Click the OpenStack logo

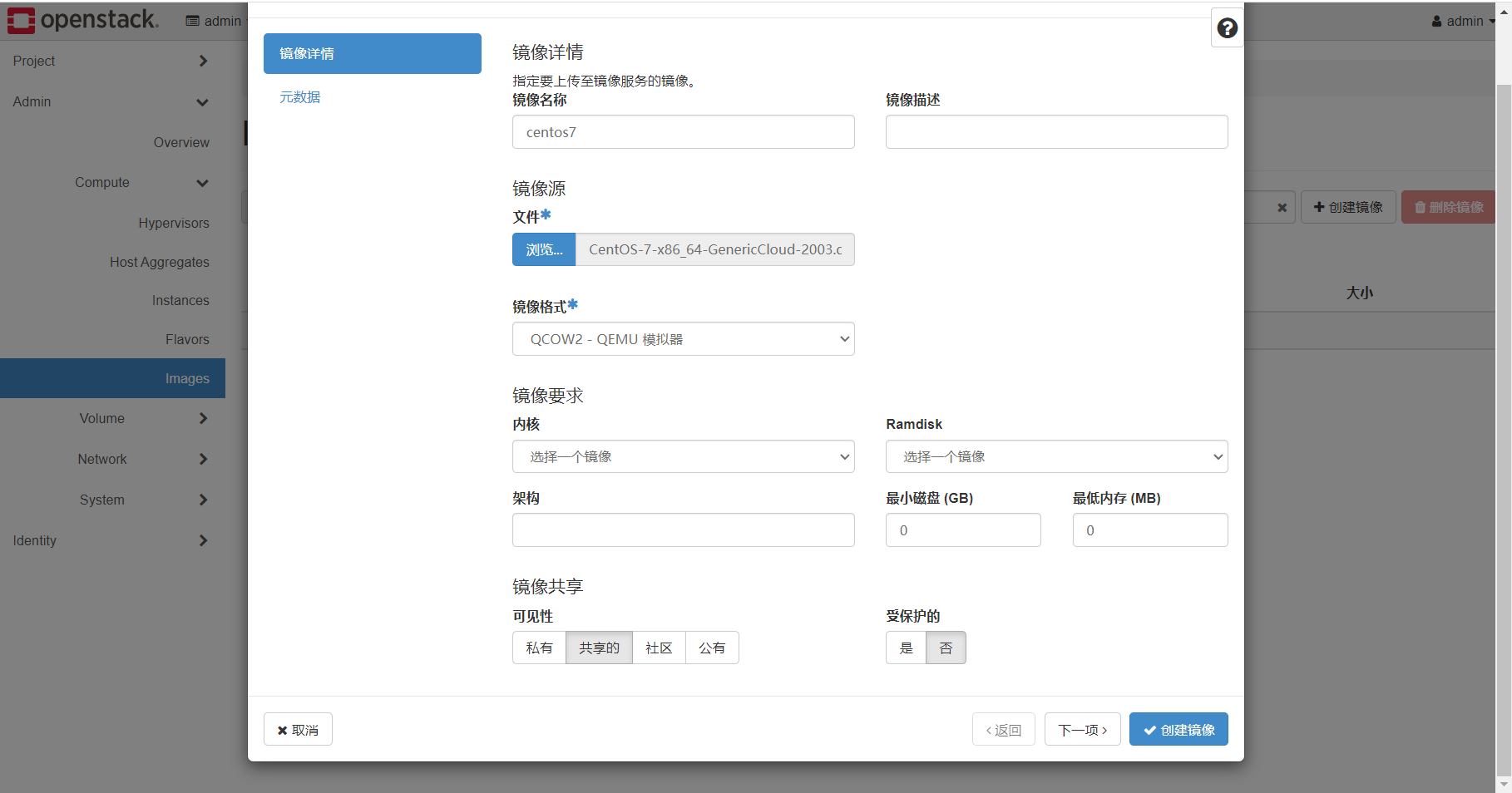[x=82, y=20]
